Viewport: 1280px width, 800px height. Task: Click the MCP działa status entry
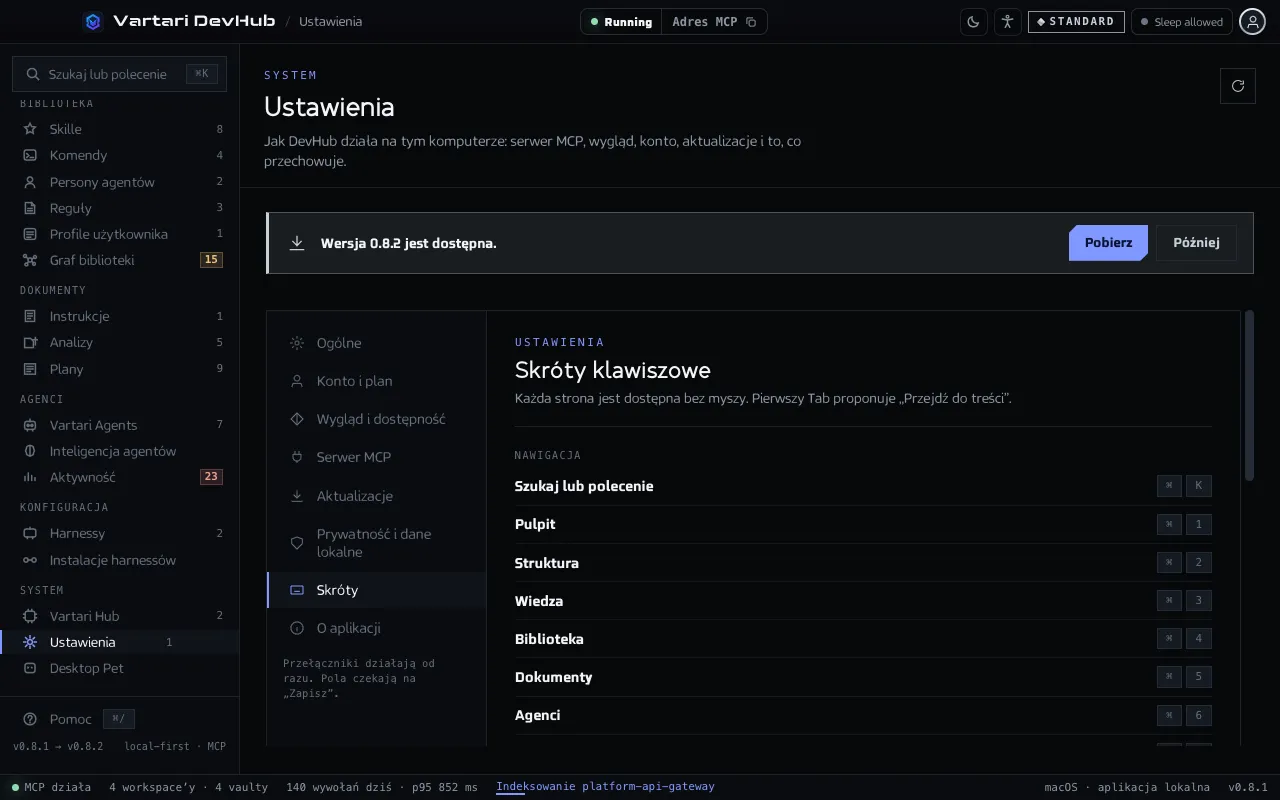point(51,787)
